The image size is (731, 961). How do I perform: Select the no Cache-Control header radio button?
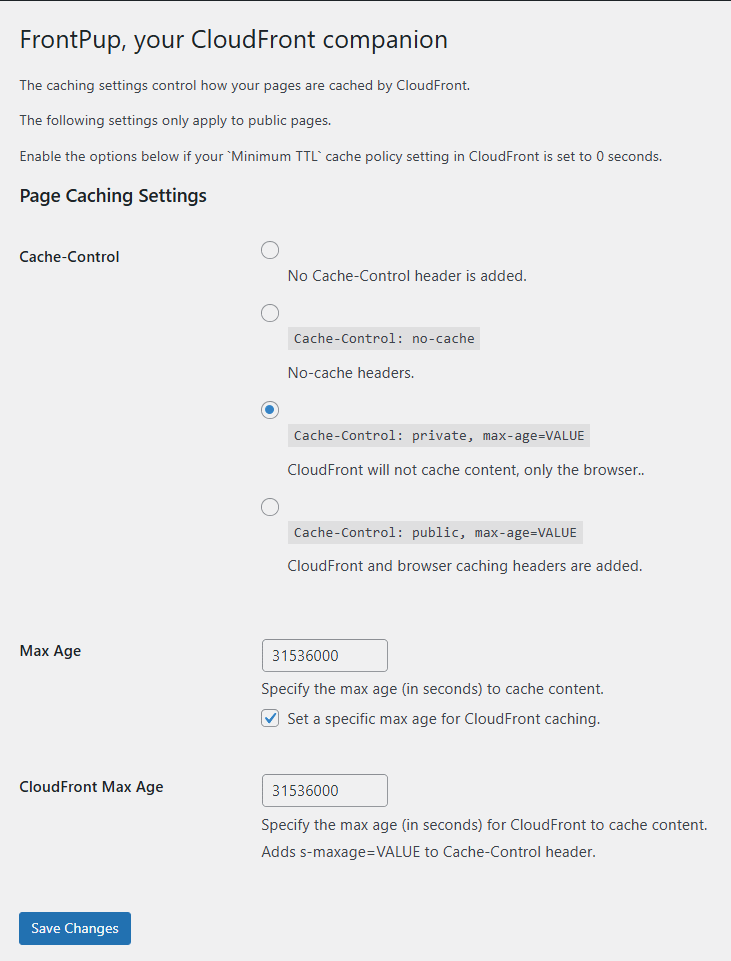pos(270,250)
